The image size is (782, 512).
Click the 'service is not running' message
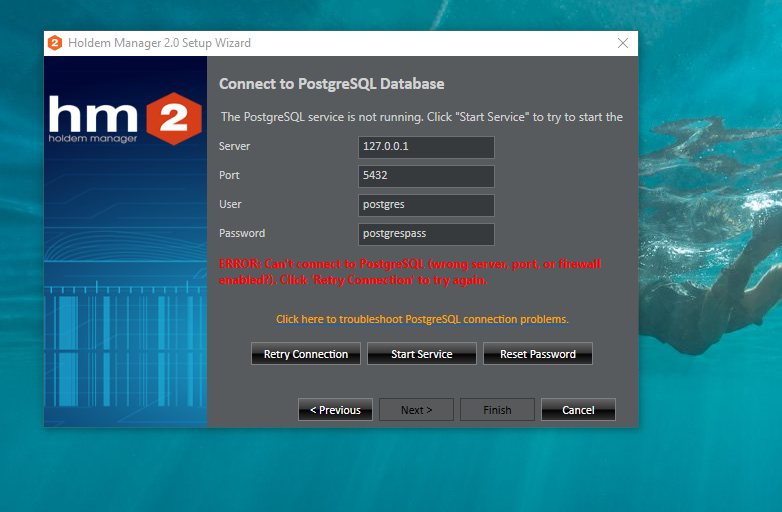click(422, 117)
